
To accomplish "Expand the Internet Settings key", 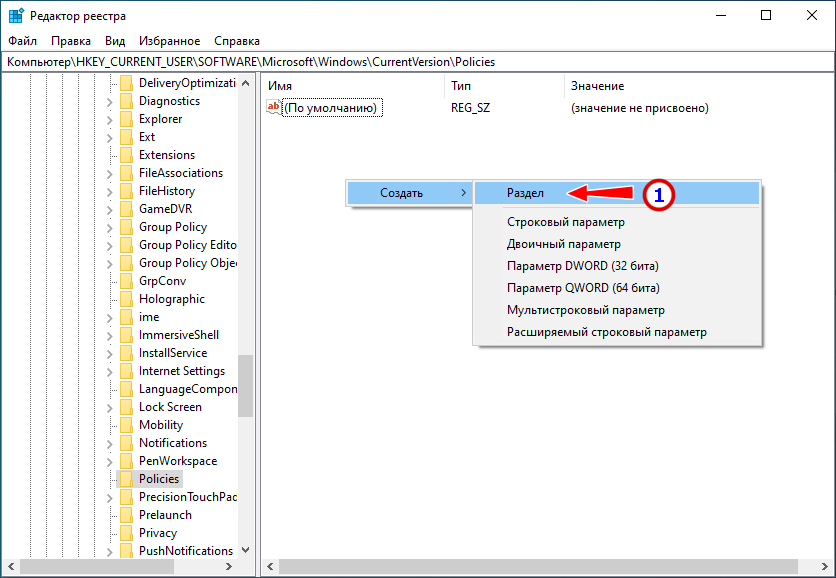I will (109, 372).
